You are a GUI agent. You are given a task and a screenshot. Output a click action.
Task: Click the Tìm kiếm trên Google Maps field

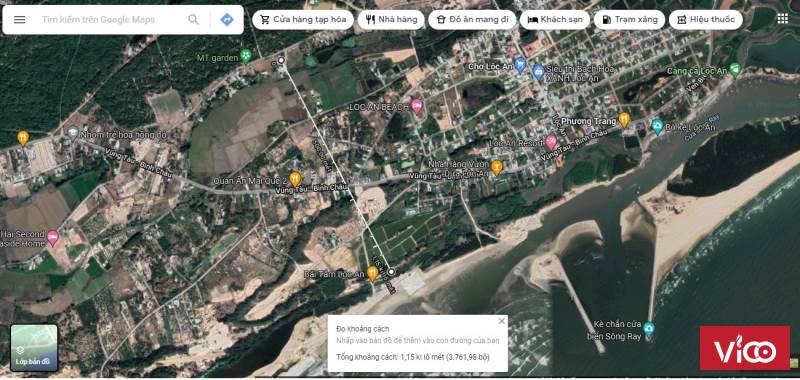click(110, 19)
